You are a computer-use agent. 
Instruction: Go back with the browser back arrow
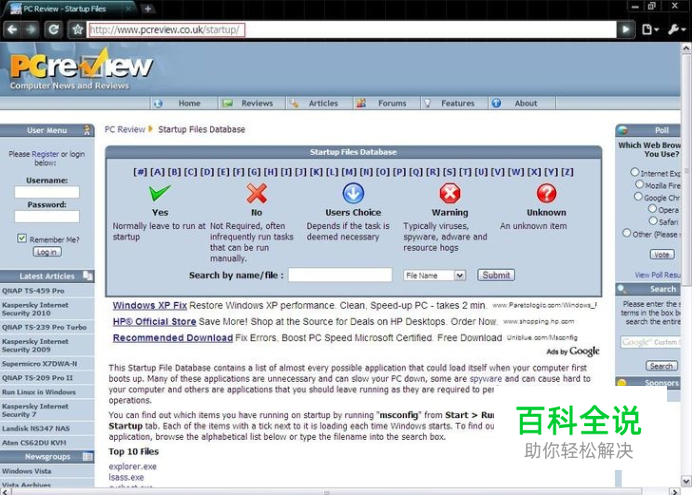(12, 30)
